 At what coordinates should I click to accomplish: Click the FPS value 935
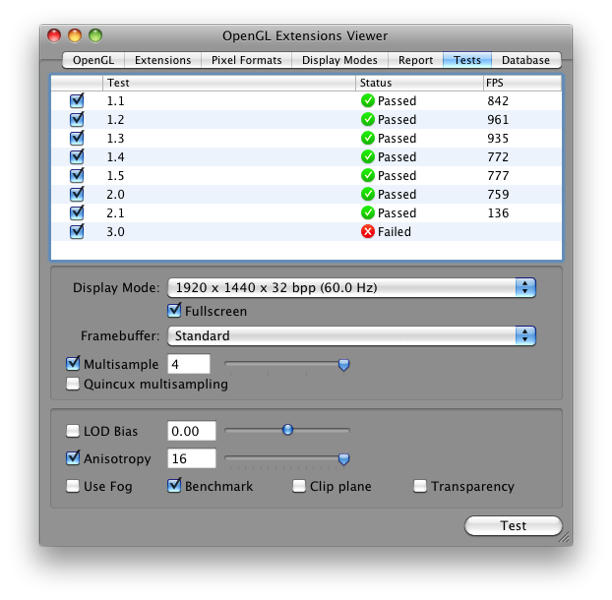click(498, 138)
